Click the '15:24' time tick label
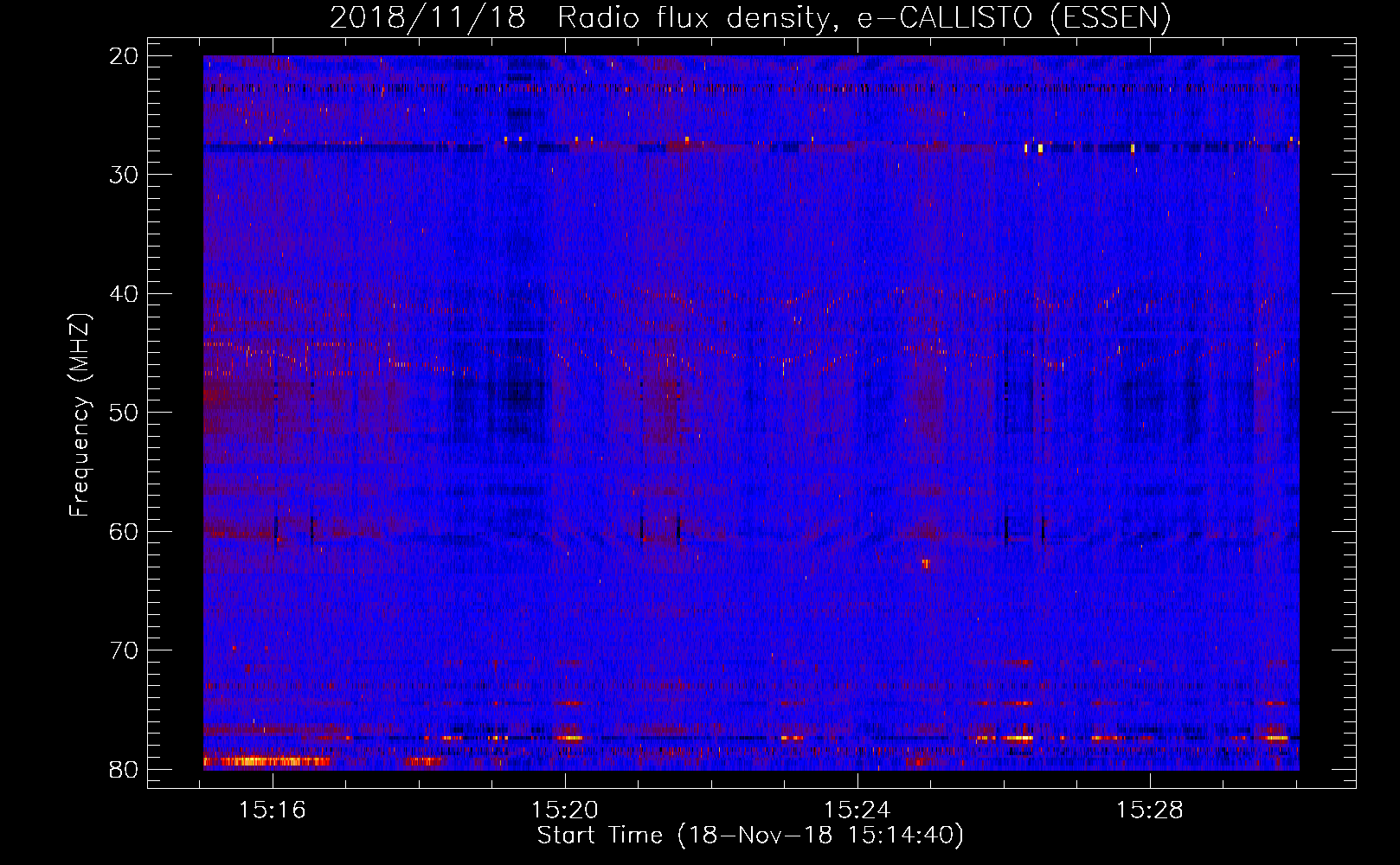 (857, 811)
